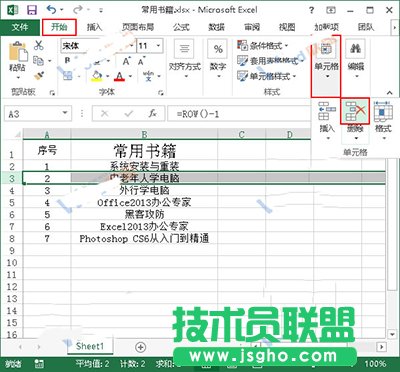Viewport: 400px width, 372px height.
Task: Switch to the 审阅 review tab
Action: click(x=252, y=27)
